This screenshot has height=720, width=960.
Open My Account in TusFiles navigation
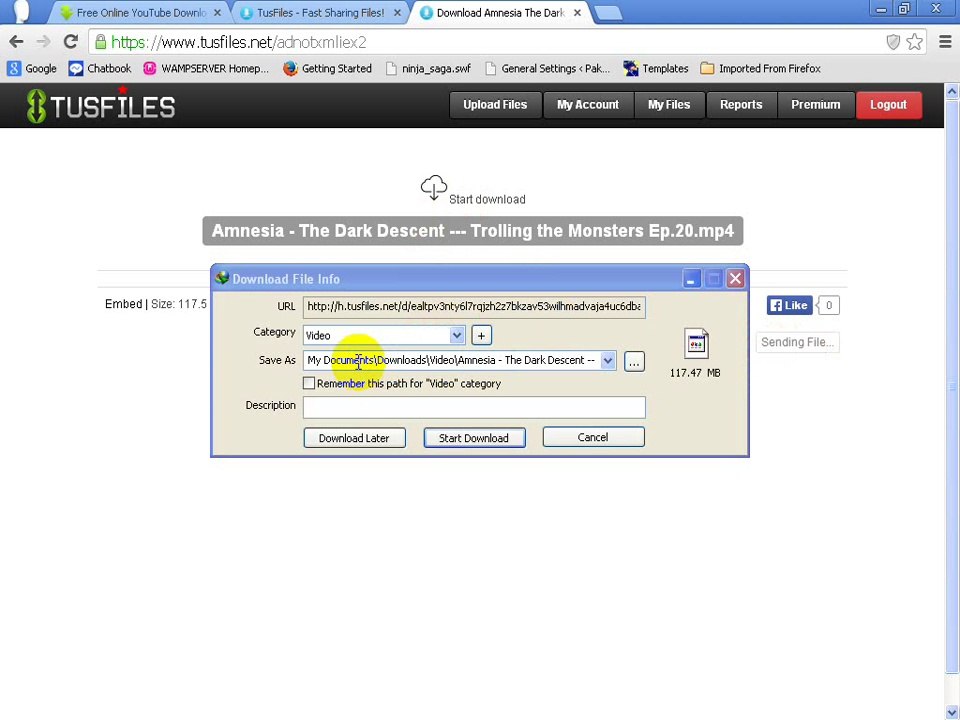[588, 105]
